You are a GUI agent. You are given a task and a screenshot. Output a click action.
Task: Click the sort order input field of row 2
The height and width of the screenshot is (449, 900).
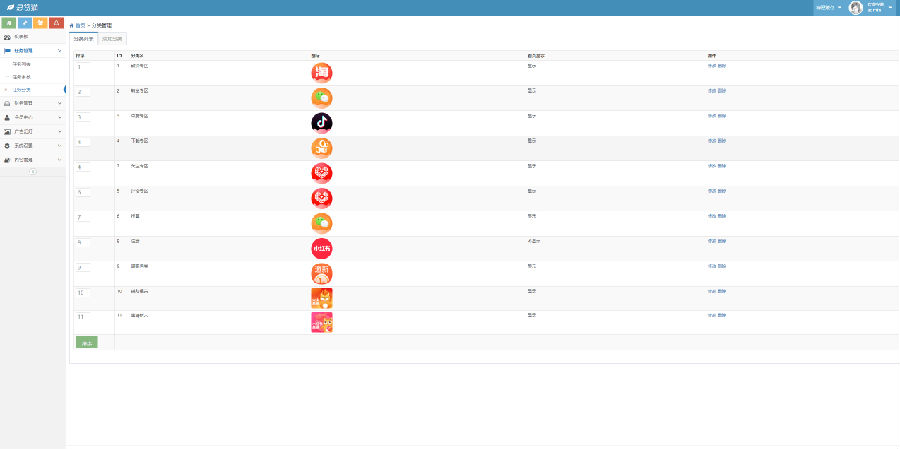tap(83, 92)
